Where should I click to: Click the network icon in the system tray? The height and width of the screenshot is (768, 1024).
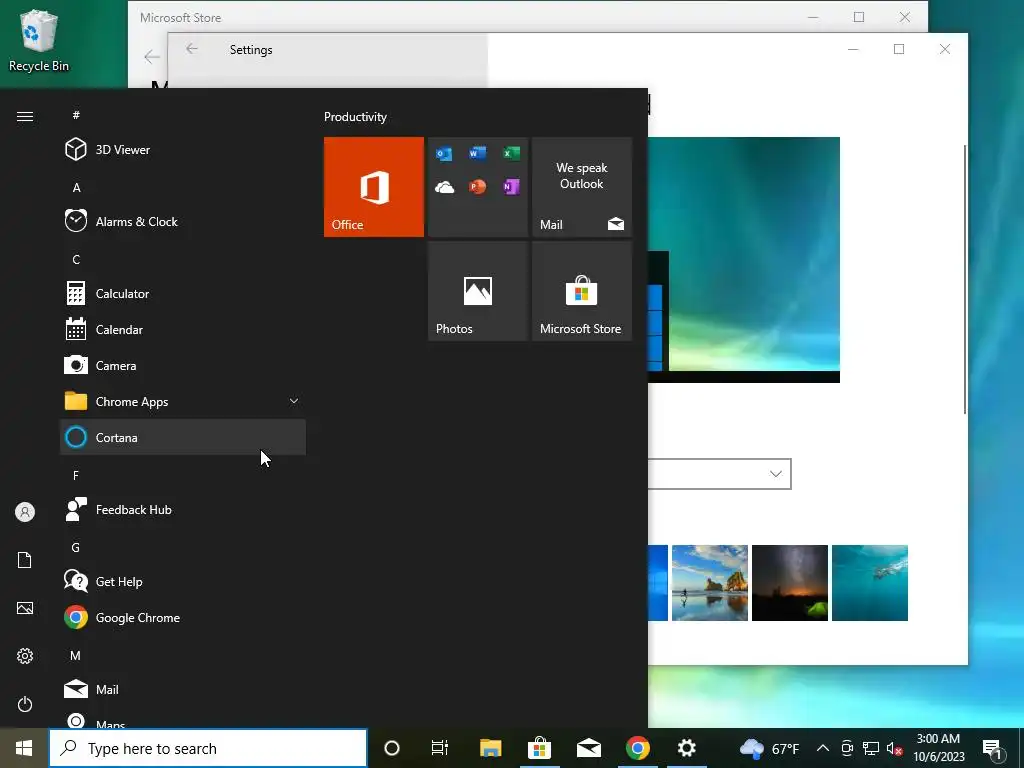871,748
